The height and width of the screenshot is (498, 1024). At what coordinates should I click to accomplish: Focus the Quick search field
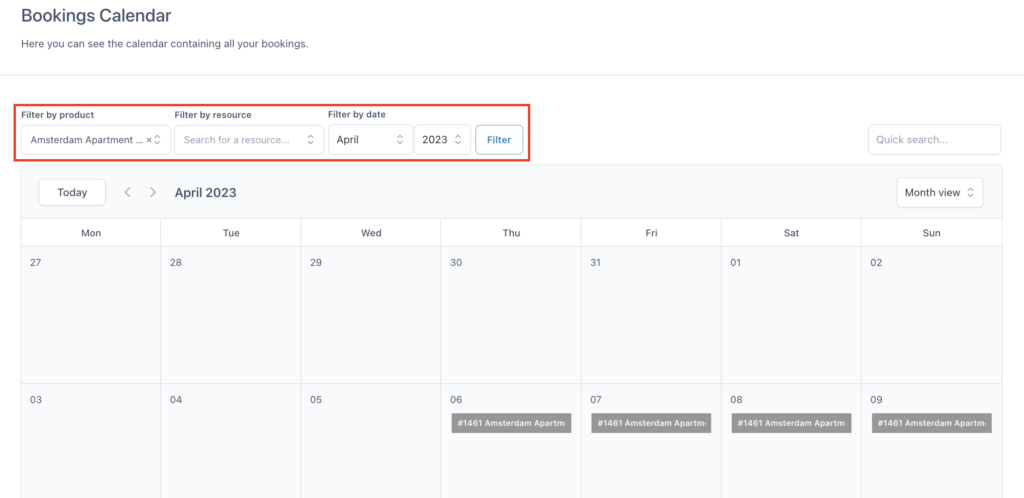coord(934,140)
